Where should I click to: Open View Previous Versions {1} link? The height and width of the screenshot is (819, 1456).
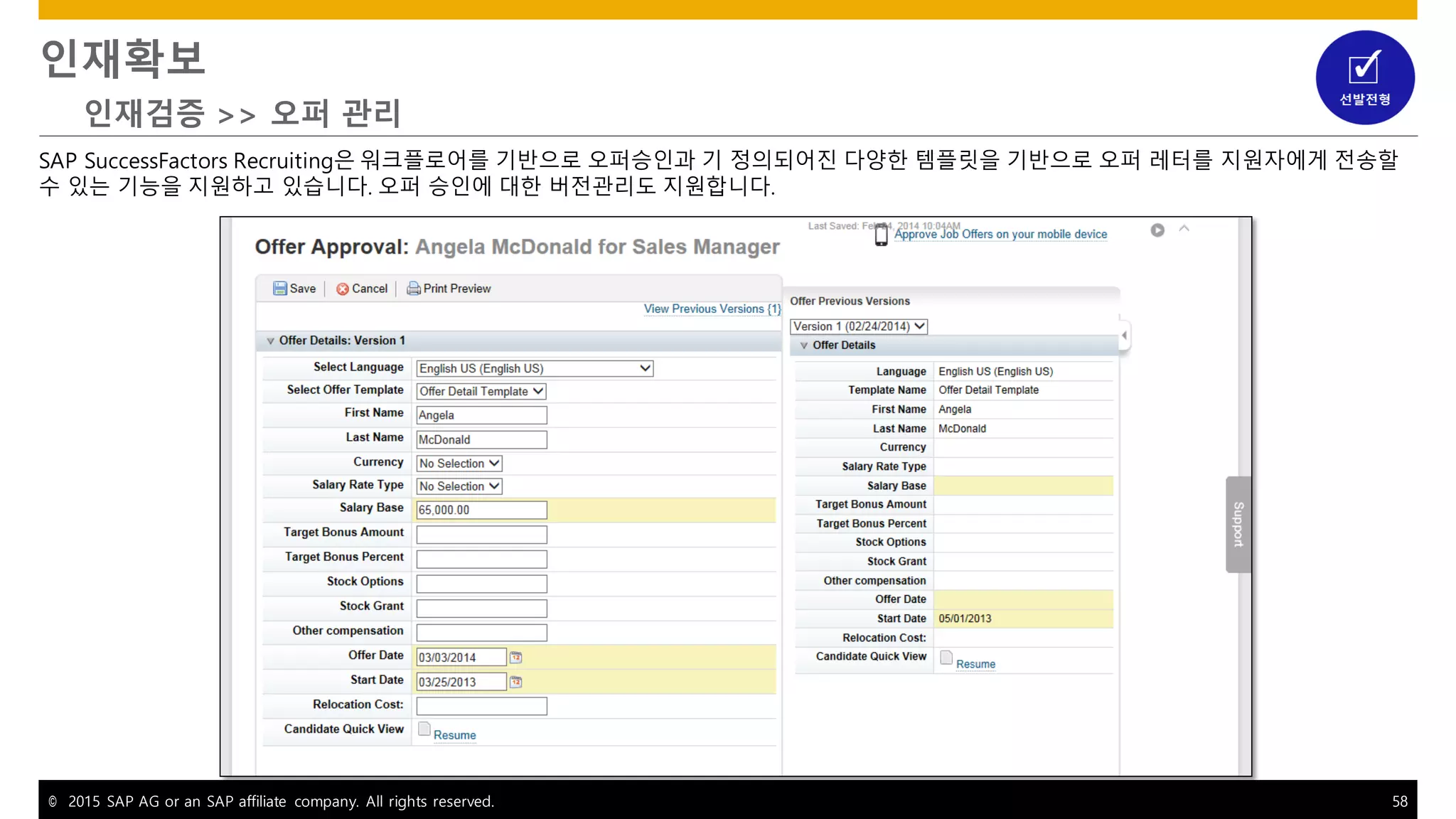(x=712, y=309)
